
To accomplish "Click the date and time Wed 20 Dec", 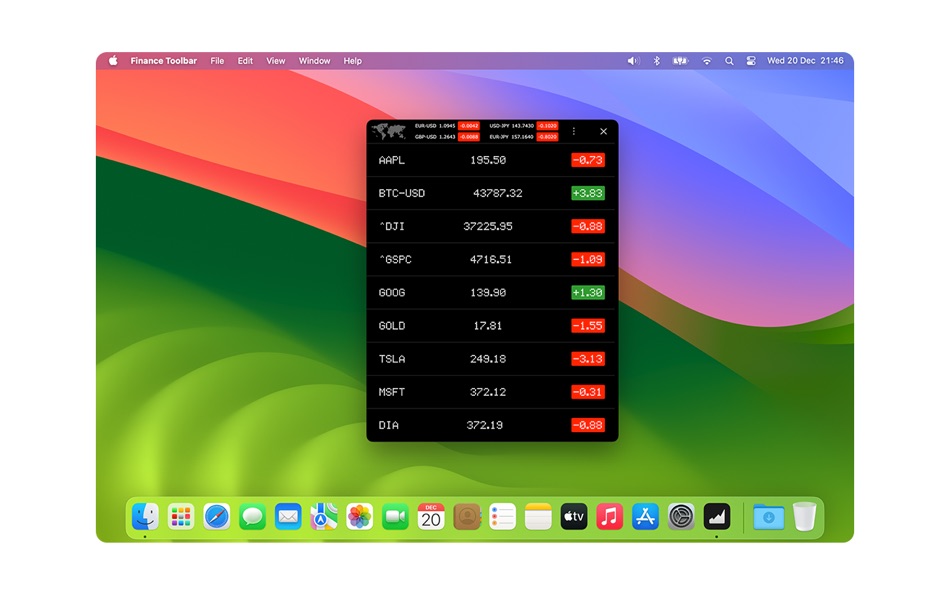I will pyautogui.click(x=805, y=61).
